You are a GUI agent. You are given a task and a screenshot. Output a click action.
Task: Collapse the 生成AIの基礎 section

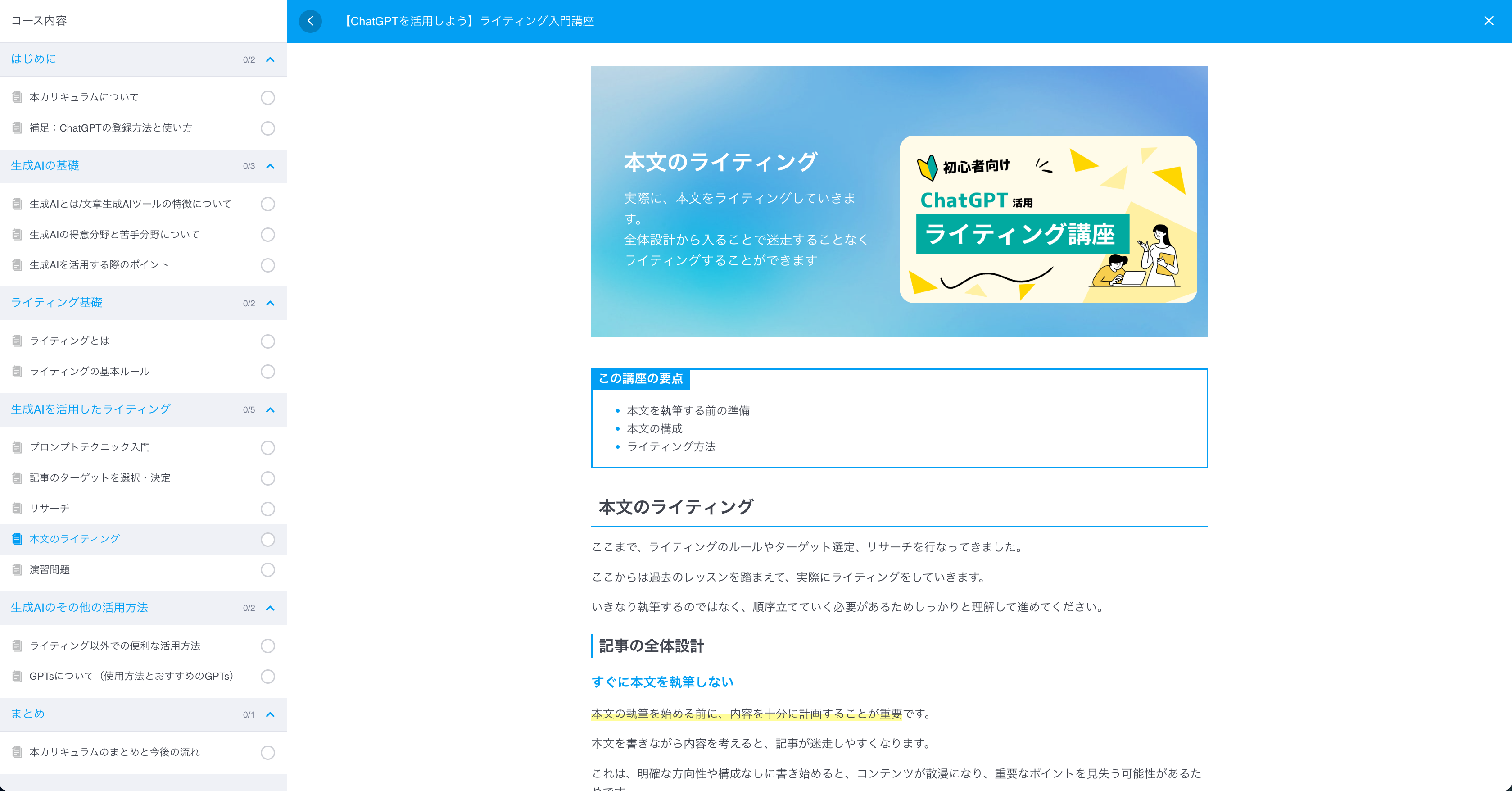270,166
